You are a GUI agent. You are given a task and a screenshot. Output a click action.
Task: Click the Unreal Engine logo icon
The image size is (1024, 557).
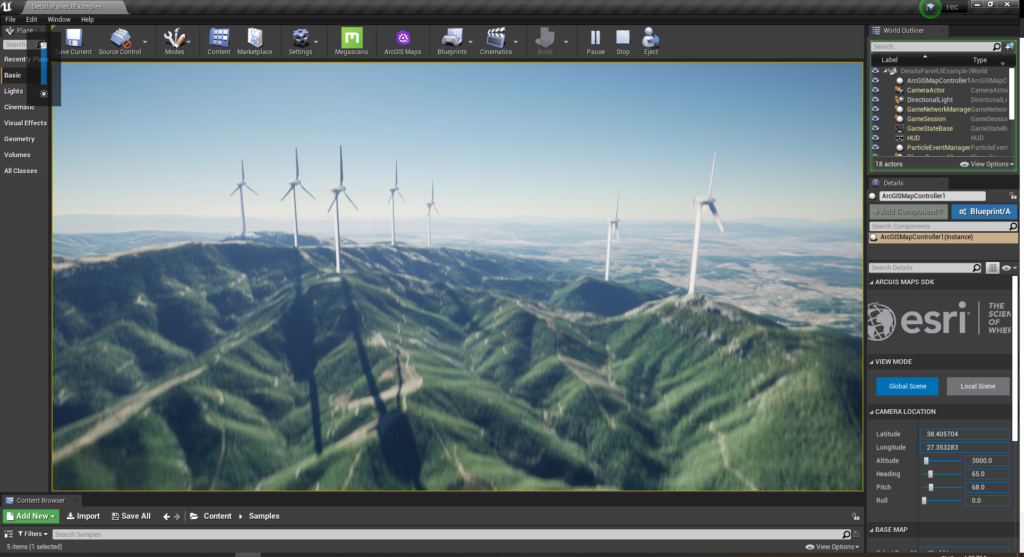tap(7, 7)
